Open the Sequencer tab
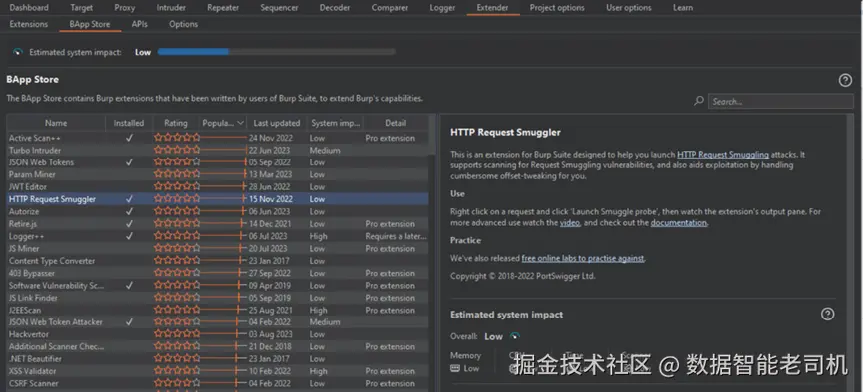863x392 pixels. pyautogui.click(x=279, y=8)
